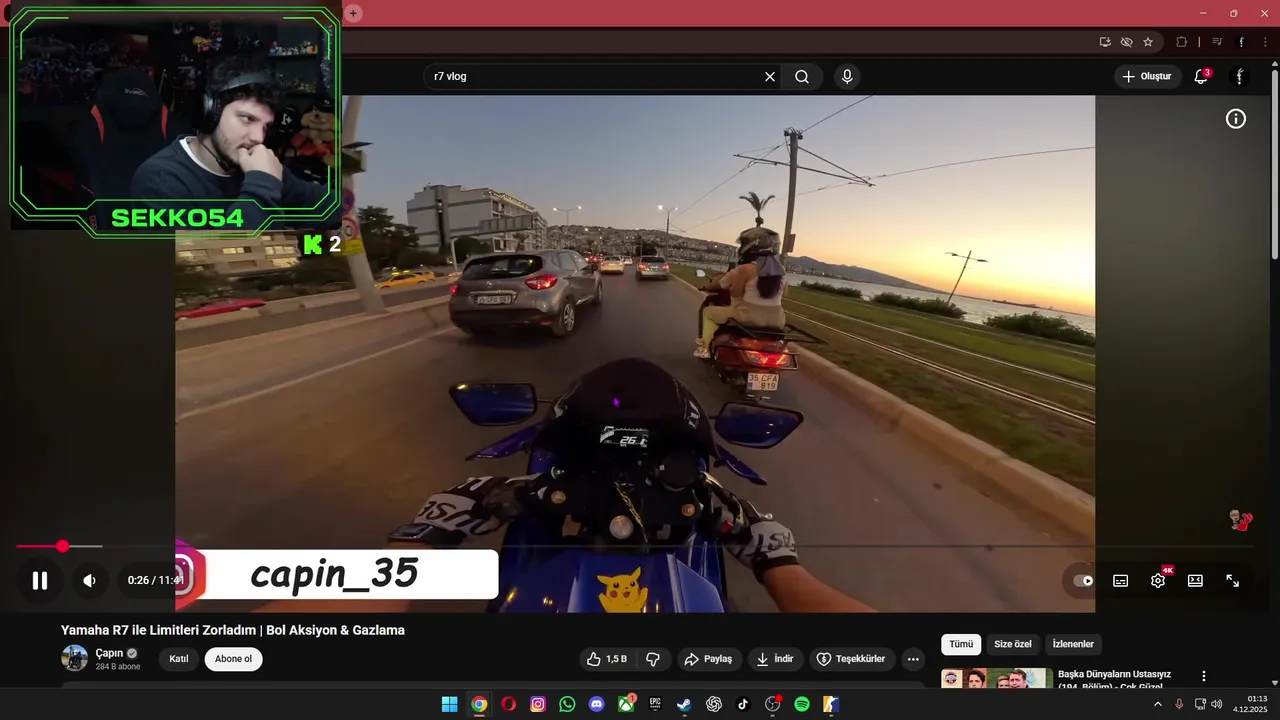Screen dimensions: 1280x720
Task: Open Spotify from the taskbar
Action: (802, 704)
